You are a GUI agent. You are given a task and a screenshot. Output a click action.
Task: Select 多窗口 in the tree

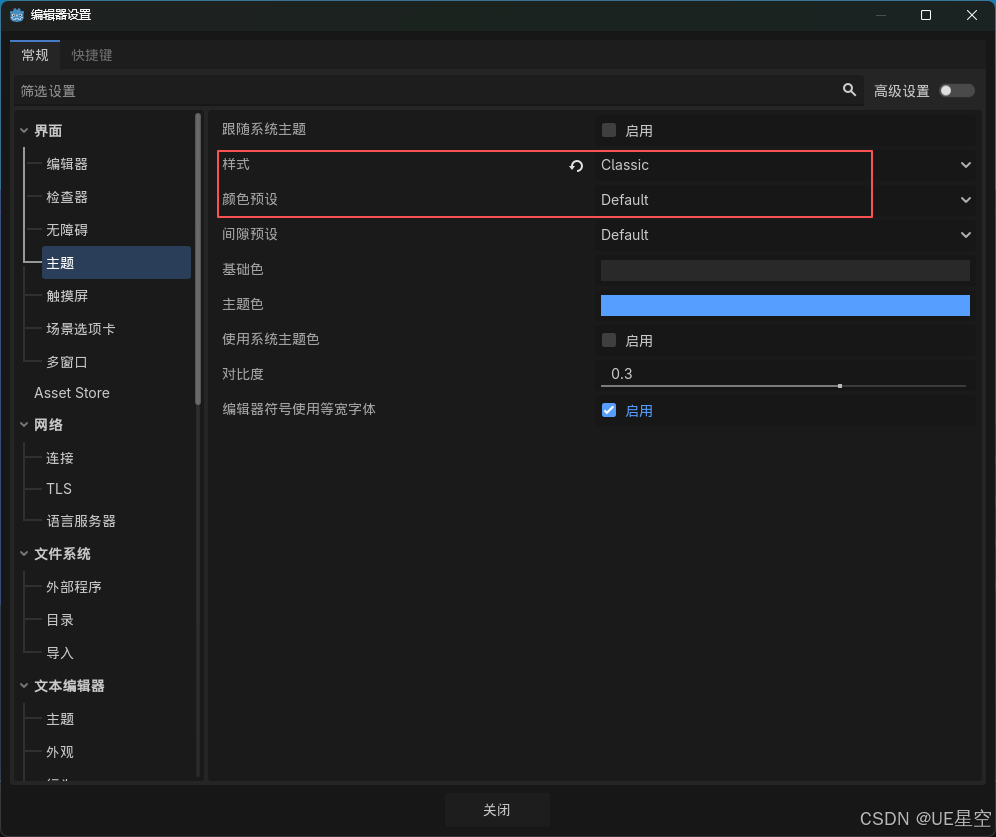coord(67,362)
